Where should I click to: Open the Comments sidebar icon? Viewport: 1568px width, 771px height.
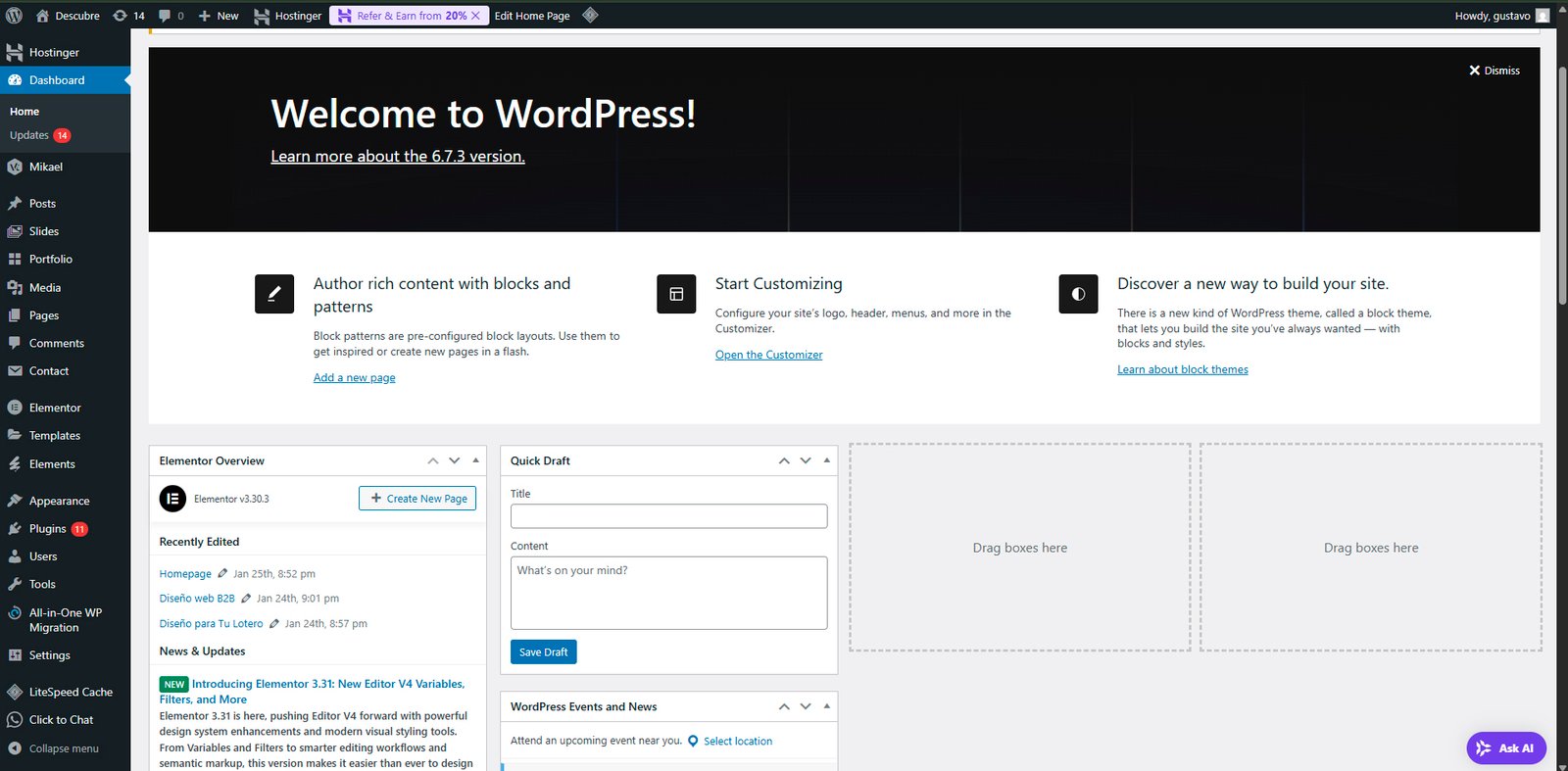(15, 343)
